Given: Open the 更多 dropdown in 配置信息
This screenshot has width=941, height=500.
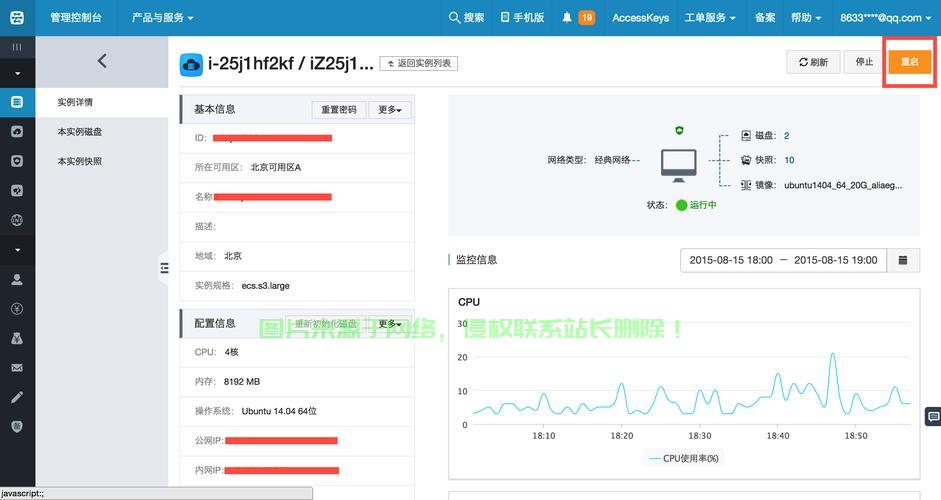Looking at the screenshot, I should (389, 324).
